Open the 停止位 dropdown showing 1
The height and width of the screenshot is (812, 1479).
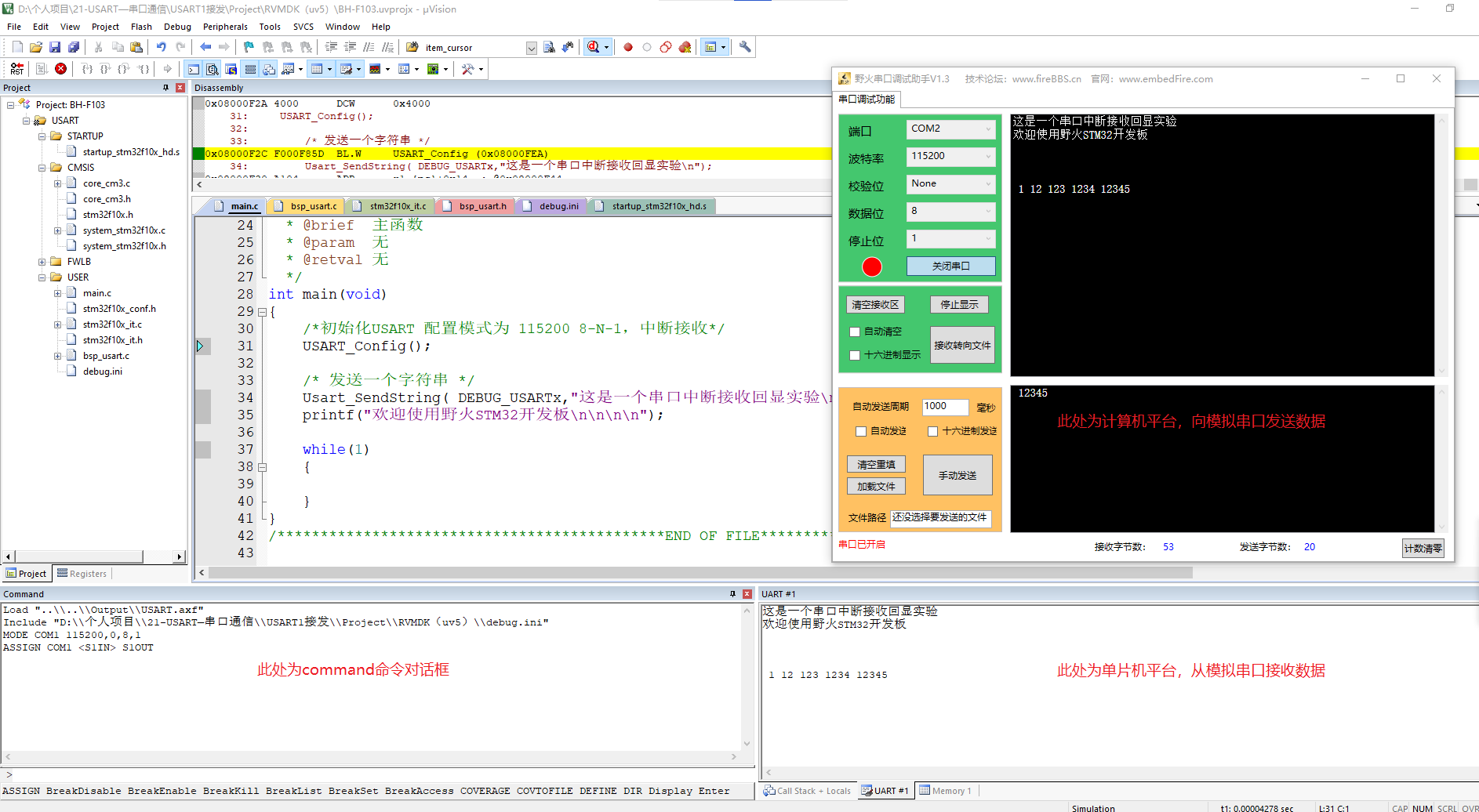pos(950,238)
